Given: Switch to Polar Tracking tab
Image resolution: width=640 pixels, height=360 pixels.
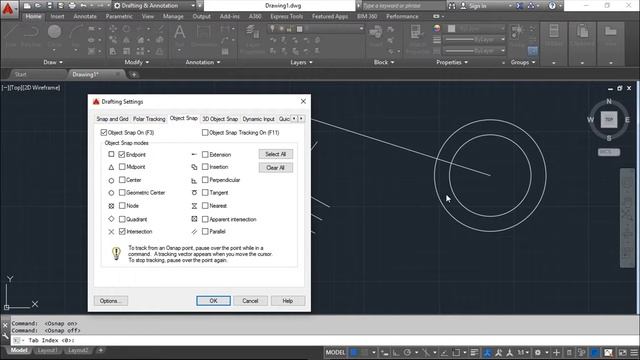Looking at the screenshot, I should point(149,119).
